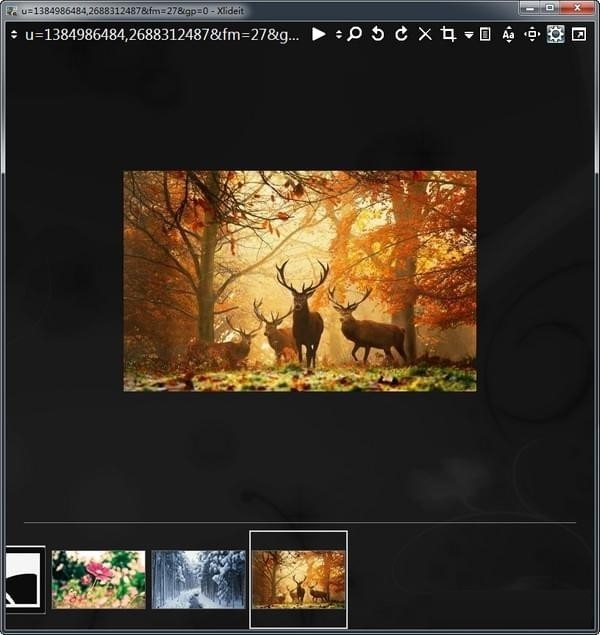The height and width of the screenshot is (635, 600).
Task: Expand the dropdown arrow beside the page icon
Action: pyautogui.click(x=469, y=35)
